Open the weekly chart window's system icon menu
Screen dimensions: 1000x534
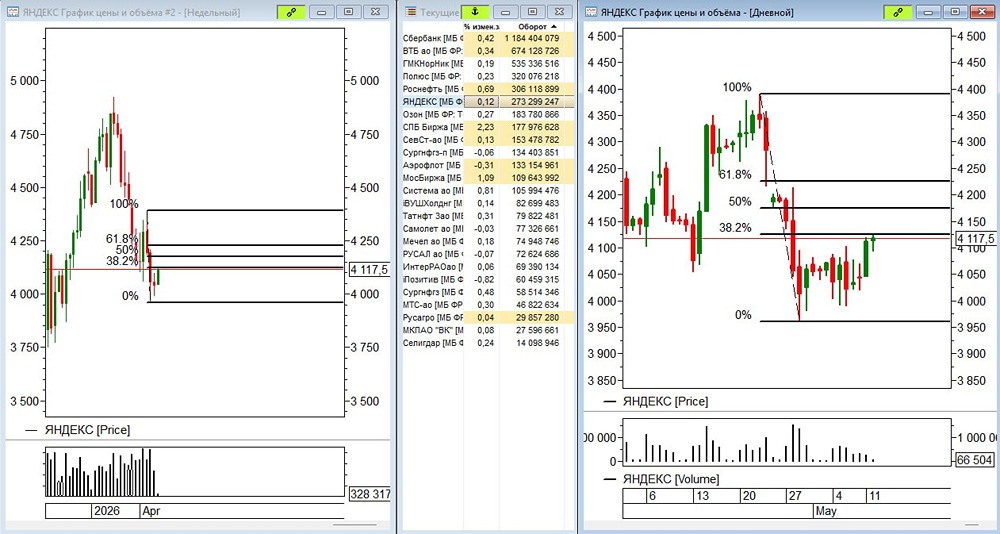click(x=14, y=12)
